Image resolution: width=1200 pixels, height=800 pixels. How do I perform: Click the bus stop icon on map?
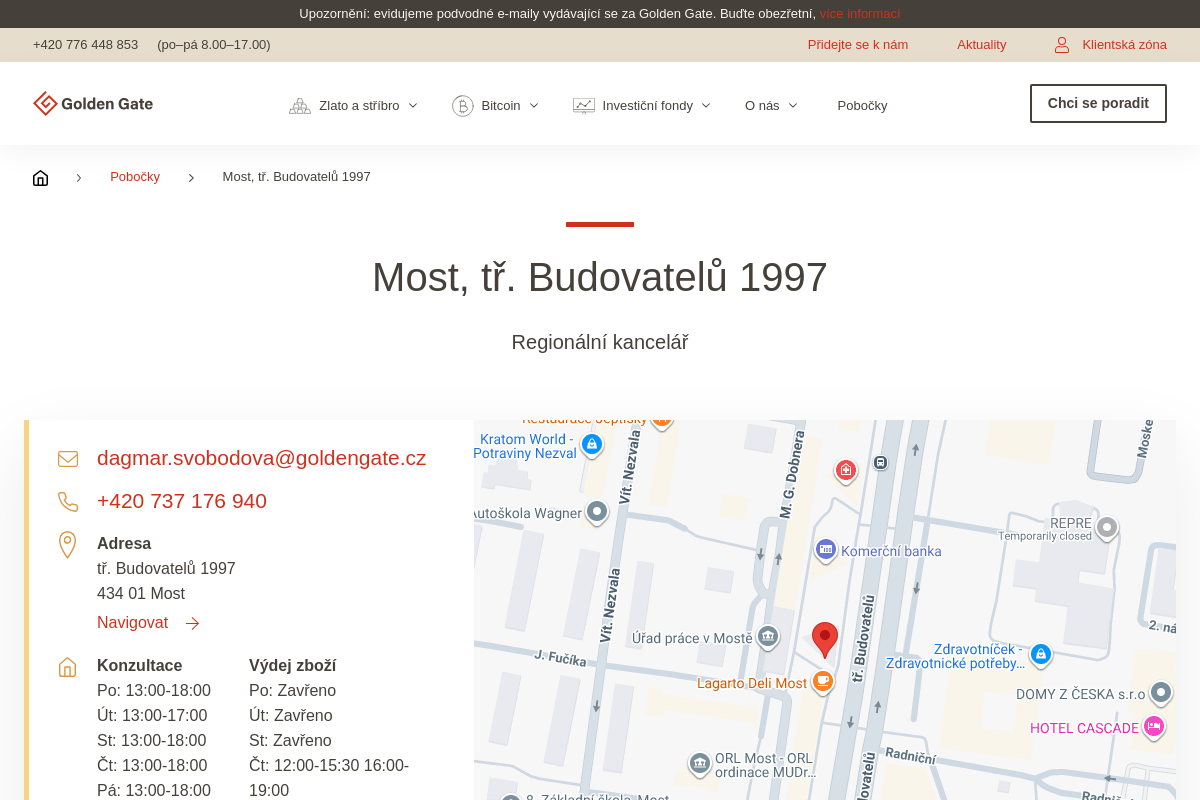(x=880, y=462)
